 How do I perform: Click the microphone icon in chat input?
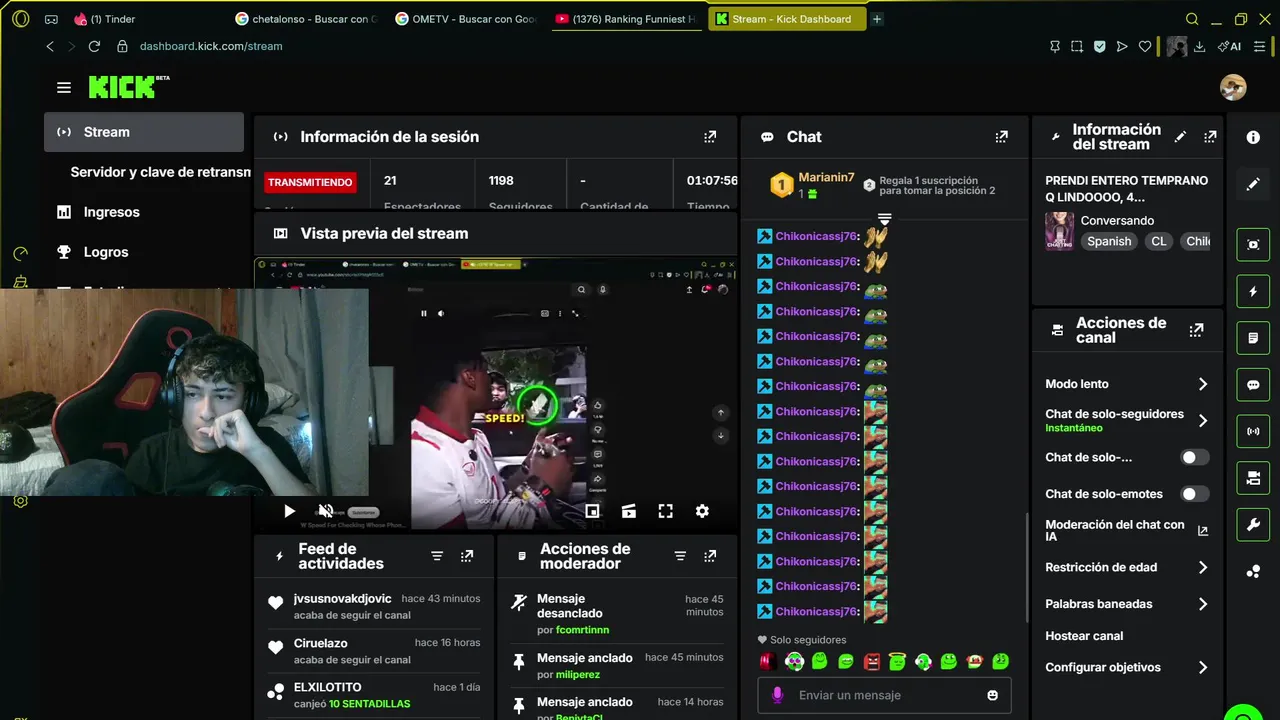(x=777, y=695)
